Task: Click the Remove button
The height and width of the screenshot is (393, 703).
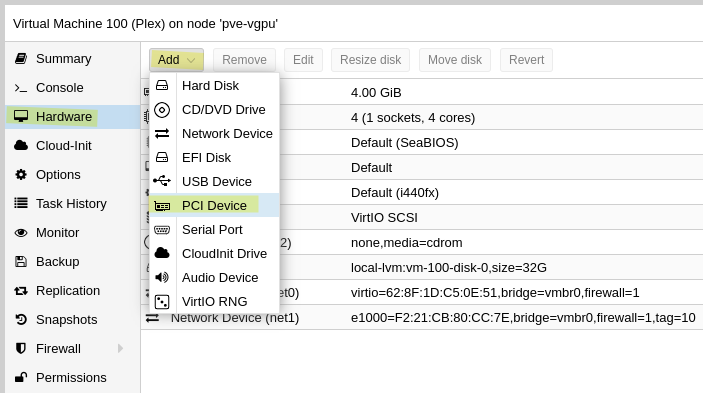Action: point(244,60)
